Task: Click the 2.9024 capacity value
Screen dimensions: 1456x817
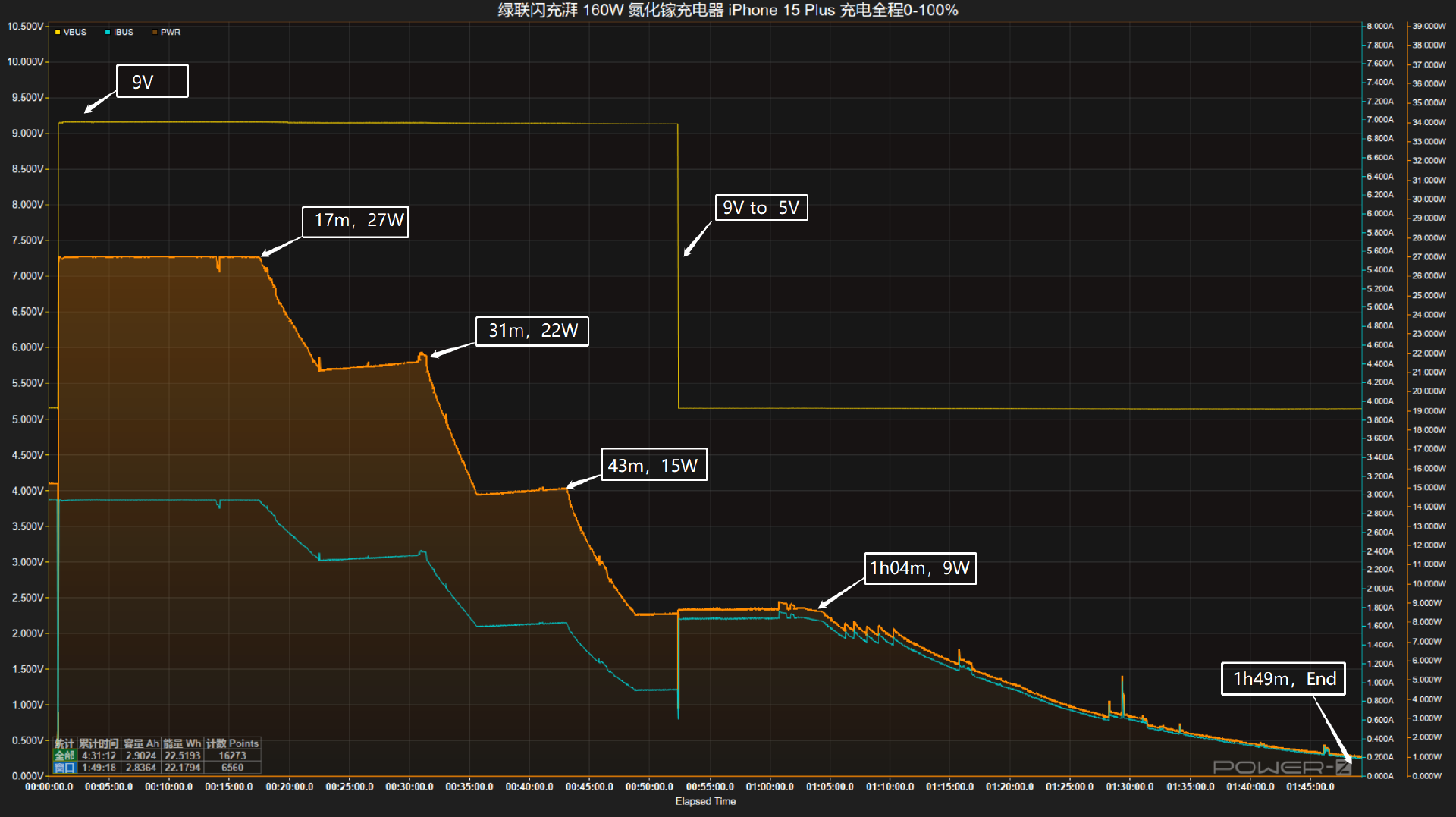Action: 141,756
